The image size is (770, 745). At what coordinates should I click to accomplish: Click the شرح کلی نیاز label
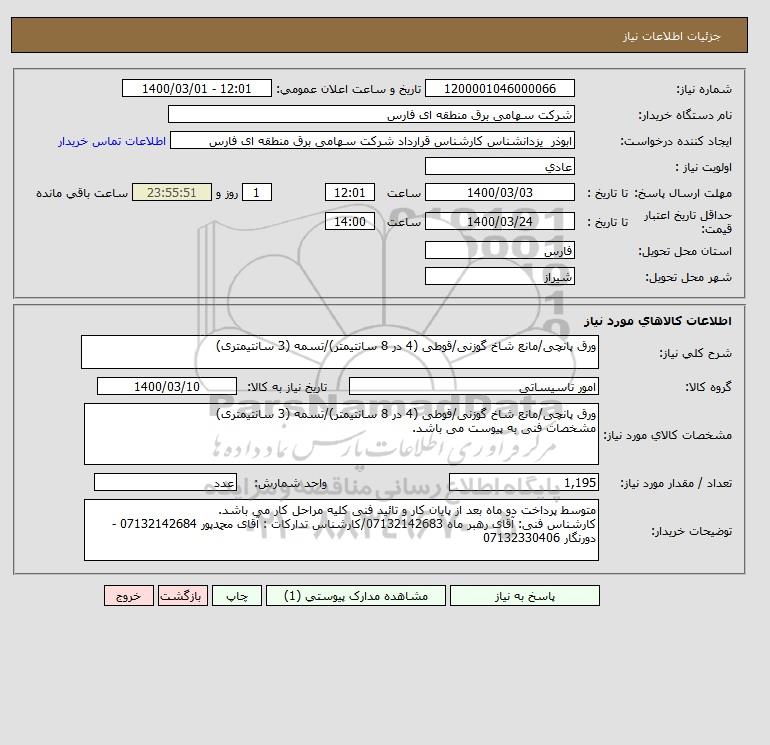point(695,353)
